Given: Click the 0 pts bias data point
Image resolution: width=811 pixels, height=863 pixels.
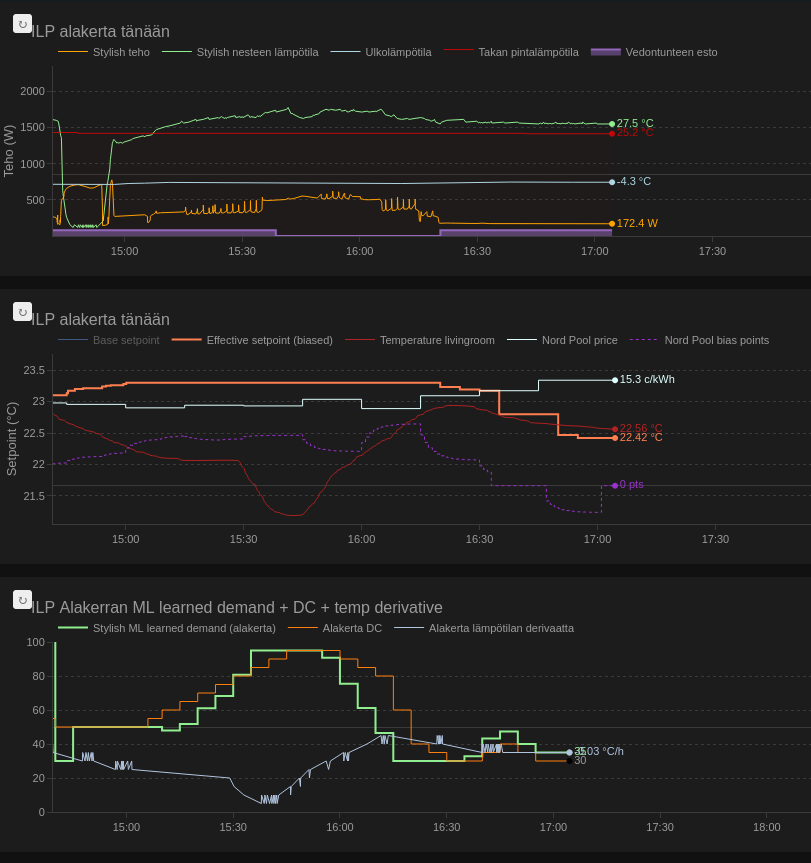Looking at the screenshot, I should 615,485.
